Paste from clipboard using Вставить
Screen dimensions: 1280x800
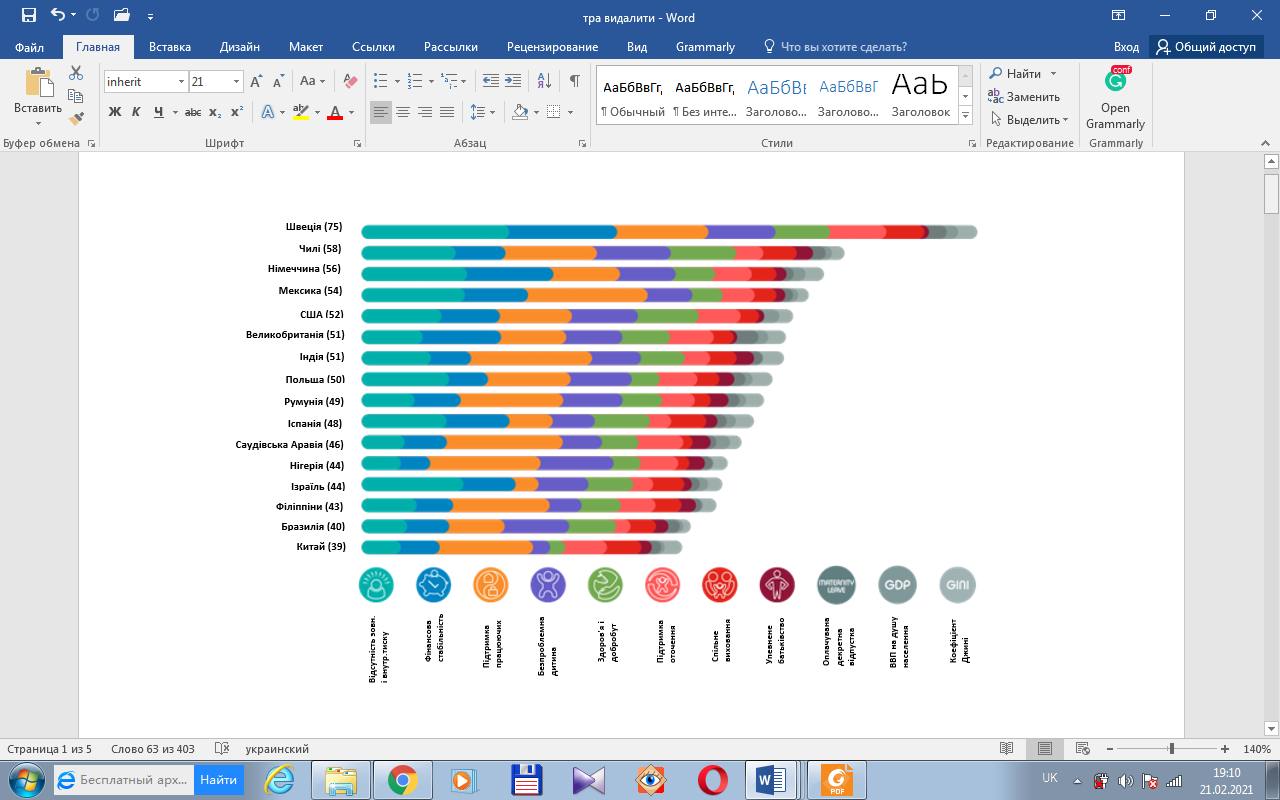tap(38, 96)
